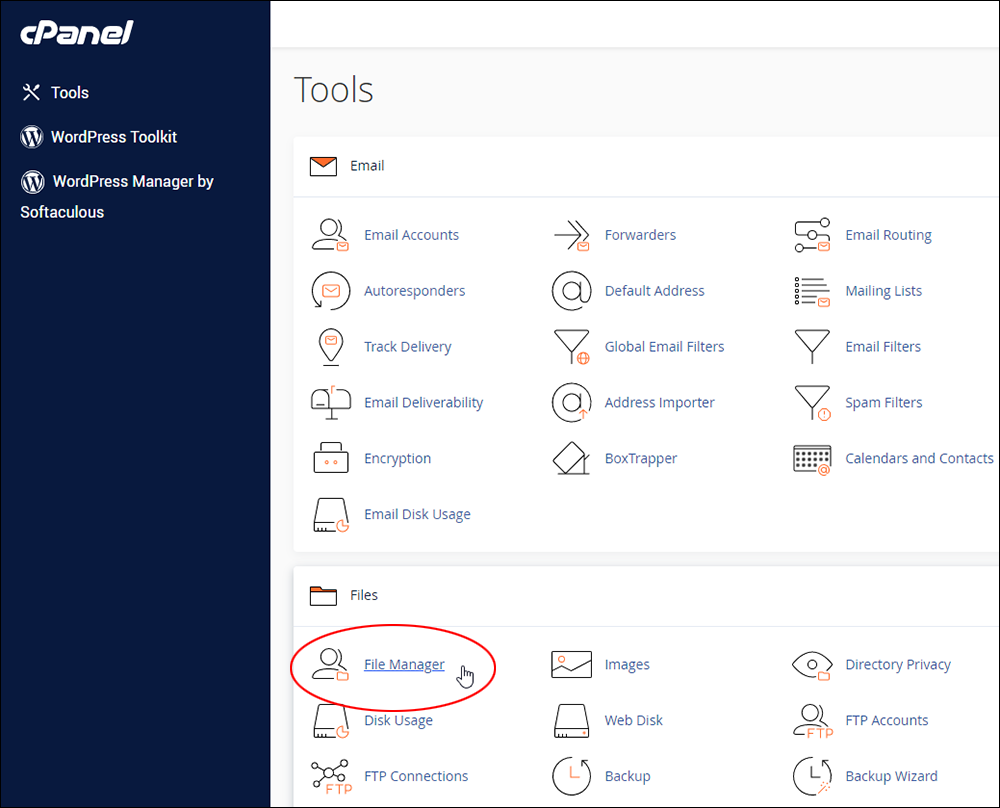Image resolution: width=1000 pixels, height=808 pixels.
Task: Open the Default Address link
Action: click(x=654, y=291)
